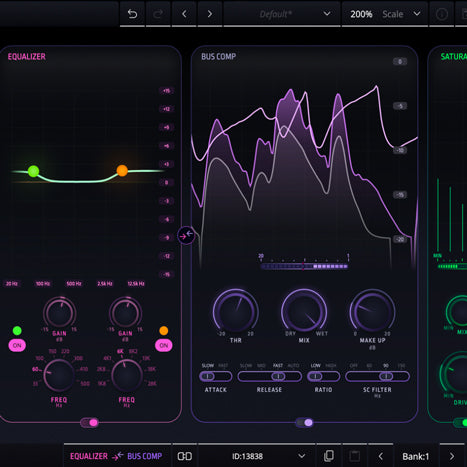Click the EQUALIZER module title
The height and width of the screenshot is (467, 467).
point(27,56)
